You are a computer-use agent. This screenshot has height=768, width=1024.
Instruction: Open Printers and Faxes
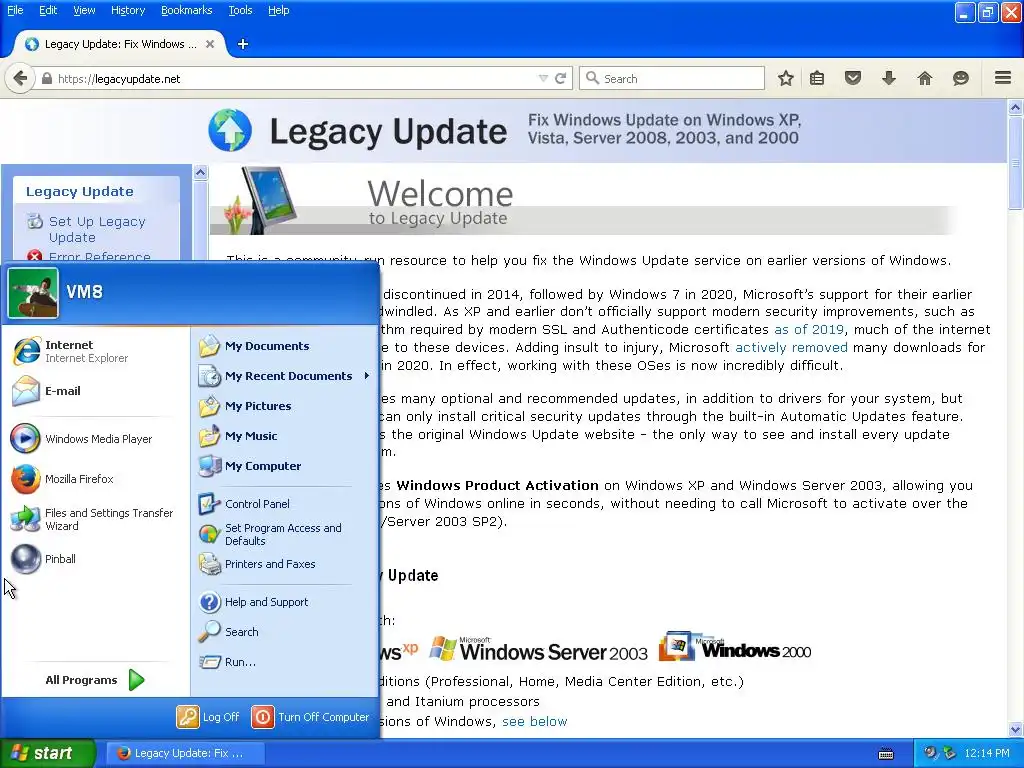click(x=285, y=564)
